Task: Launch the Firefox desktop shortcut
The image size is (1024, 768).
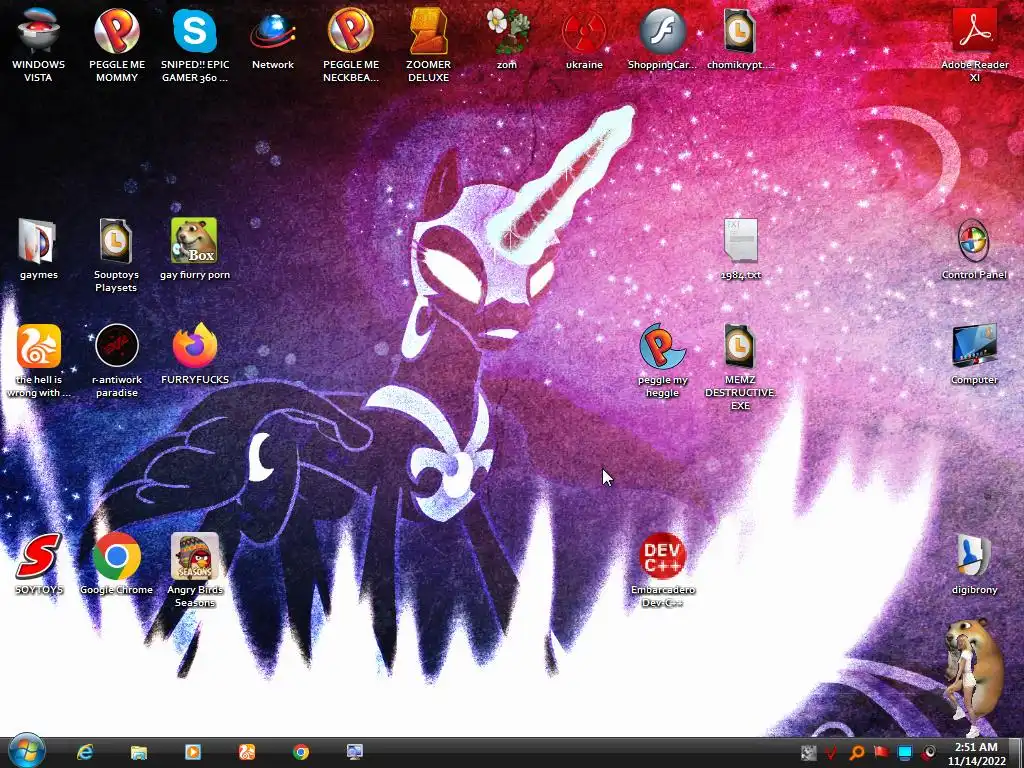Action: (x=195, y=346)
